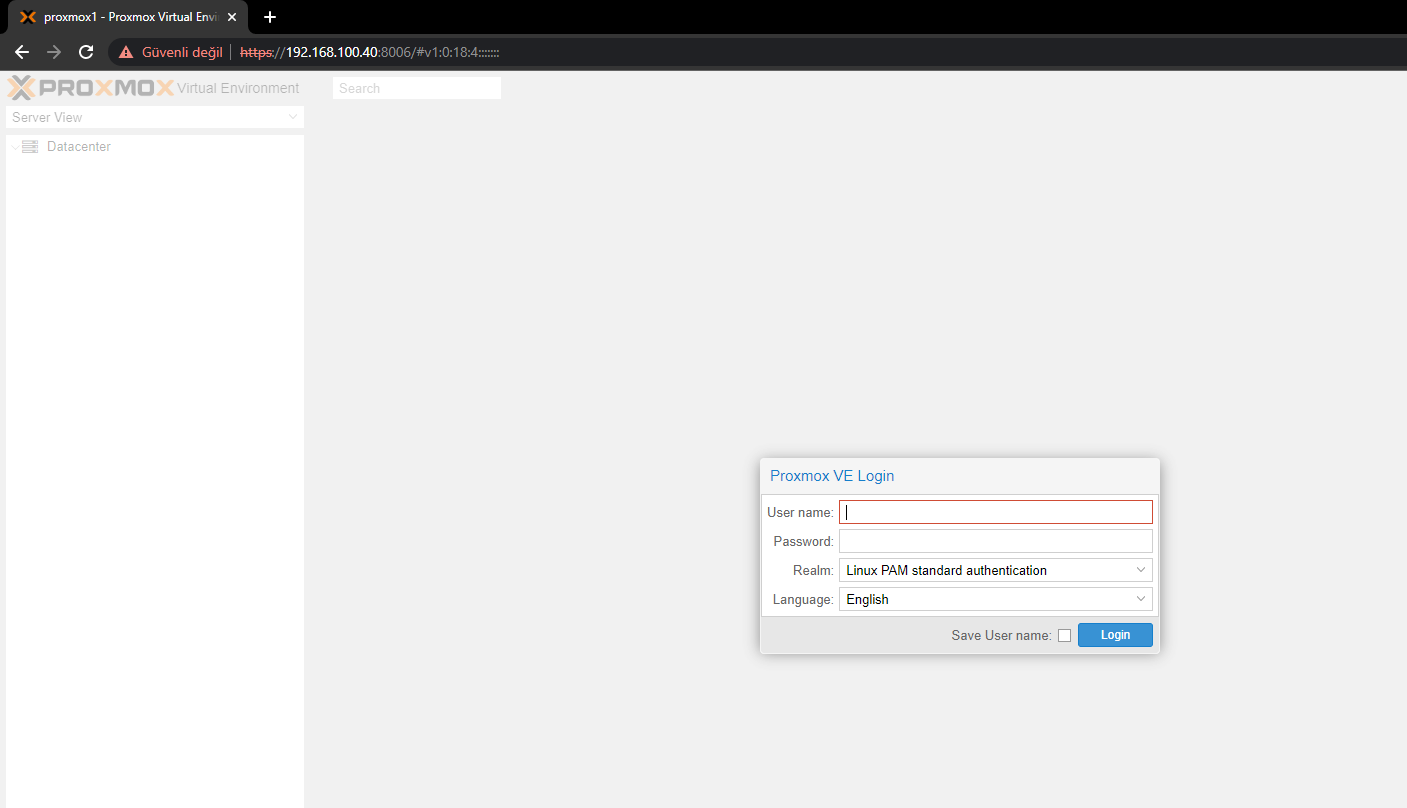Collapse the Datacenter tree node arrow

pyautogui.click(x=14, y=147)
